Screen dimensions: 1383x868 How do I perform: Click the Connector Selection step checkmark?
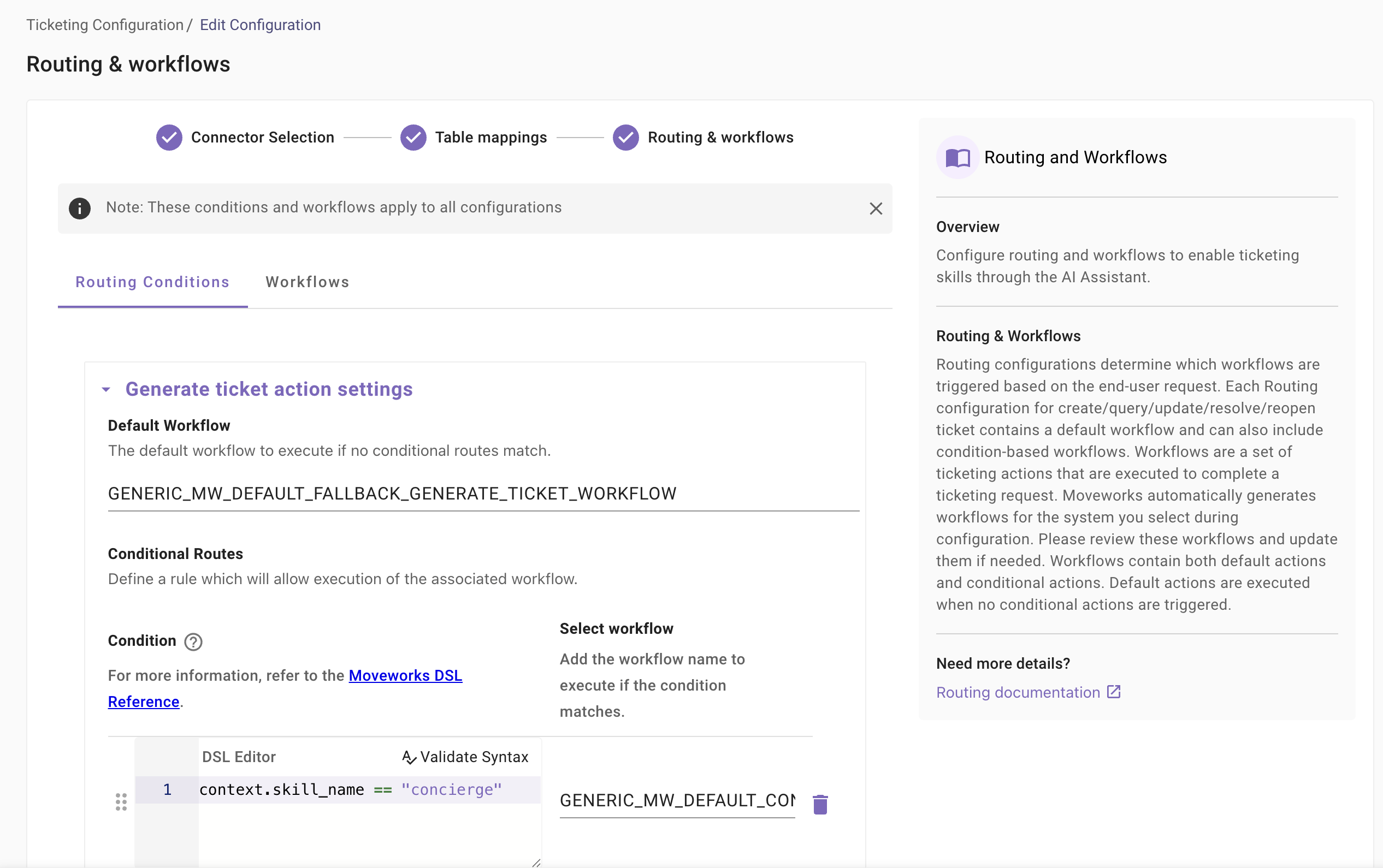[169, 138]
